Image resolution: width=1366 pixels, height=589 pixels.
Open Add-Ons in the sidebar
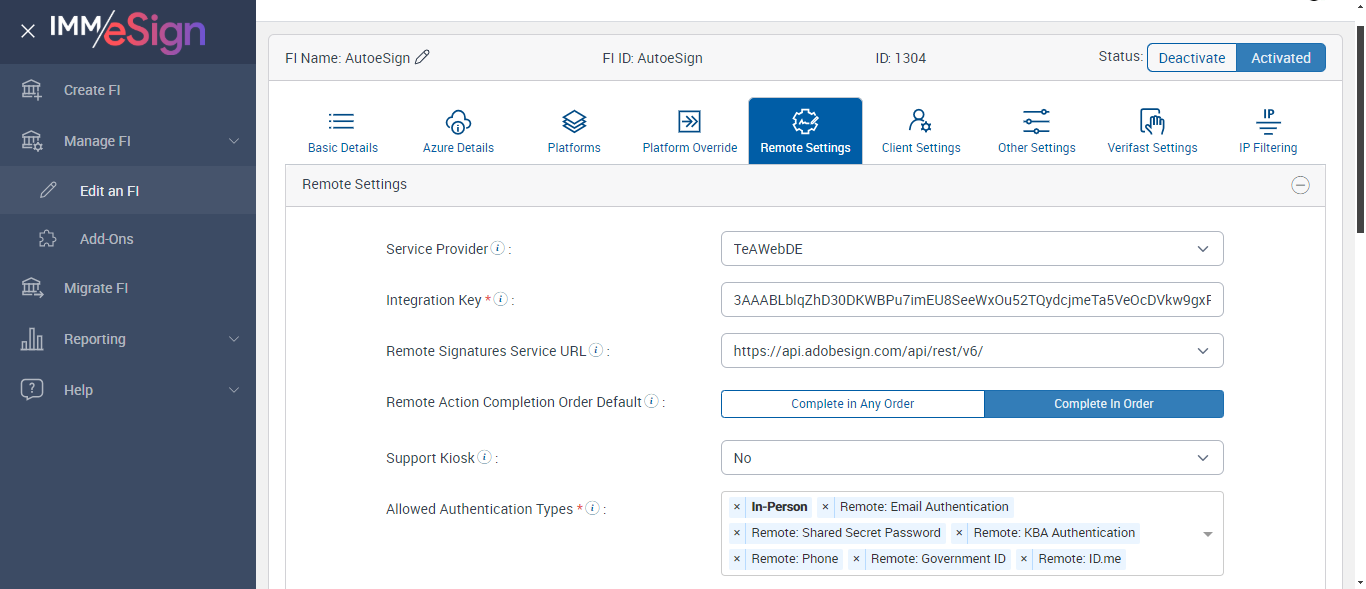(x=106, y=239)
